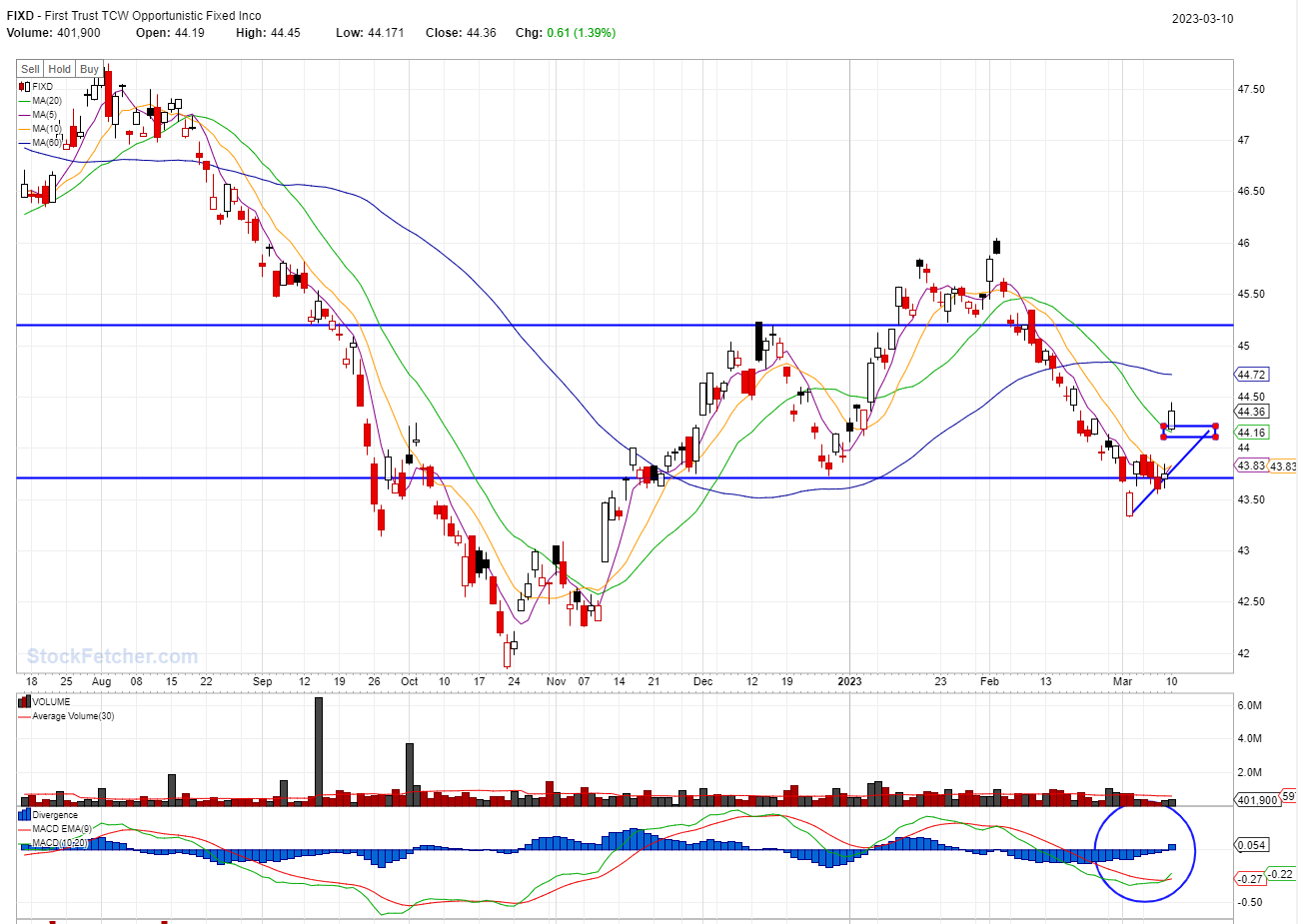
Task: Click the -0.50 MACD axis label
Action: click(1251, 902)
